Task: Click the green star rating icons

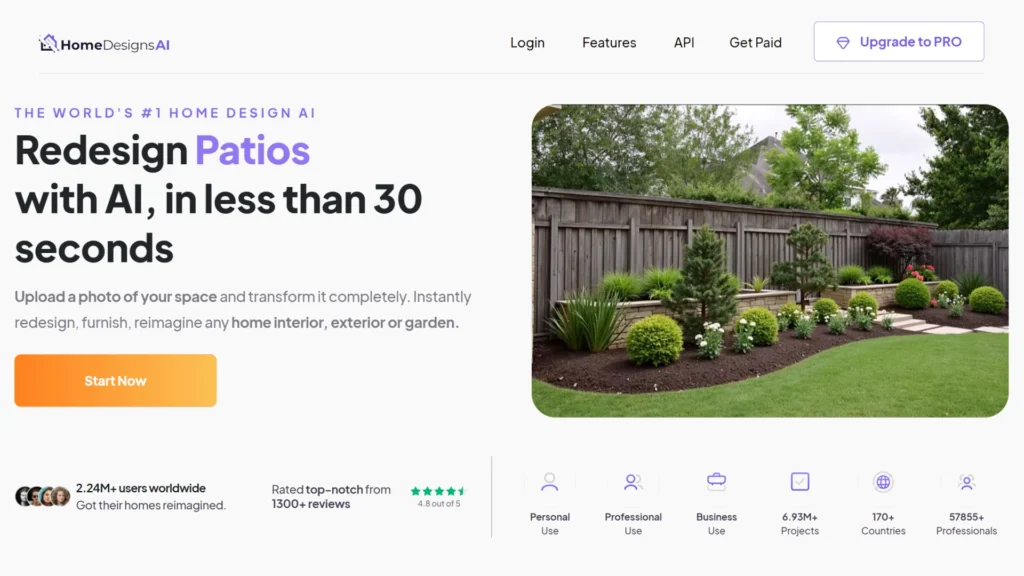Action: click(x=438, y=491)
